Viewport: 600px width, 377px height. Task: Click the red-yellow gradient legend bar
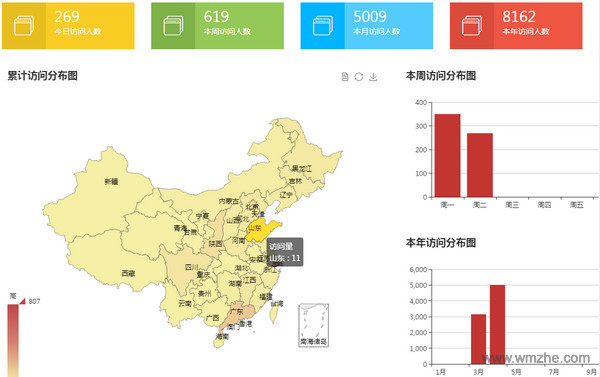tap(13, 341)
